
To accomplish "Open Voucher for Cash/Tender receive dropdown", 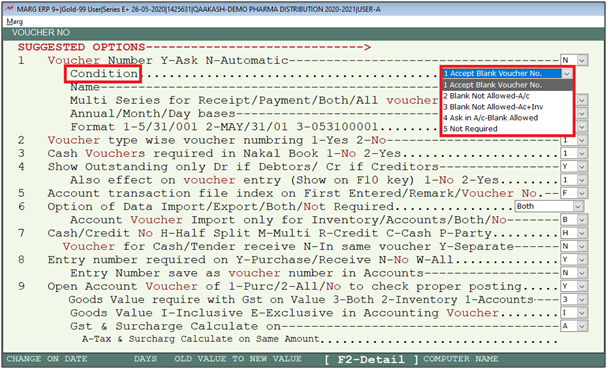I will (x=582, y=246).
